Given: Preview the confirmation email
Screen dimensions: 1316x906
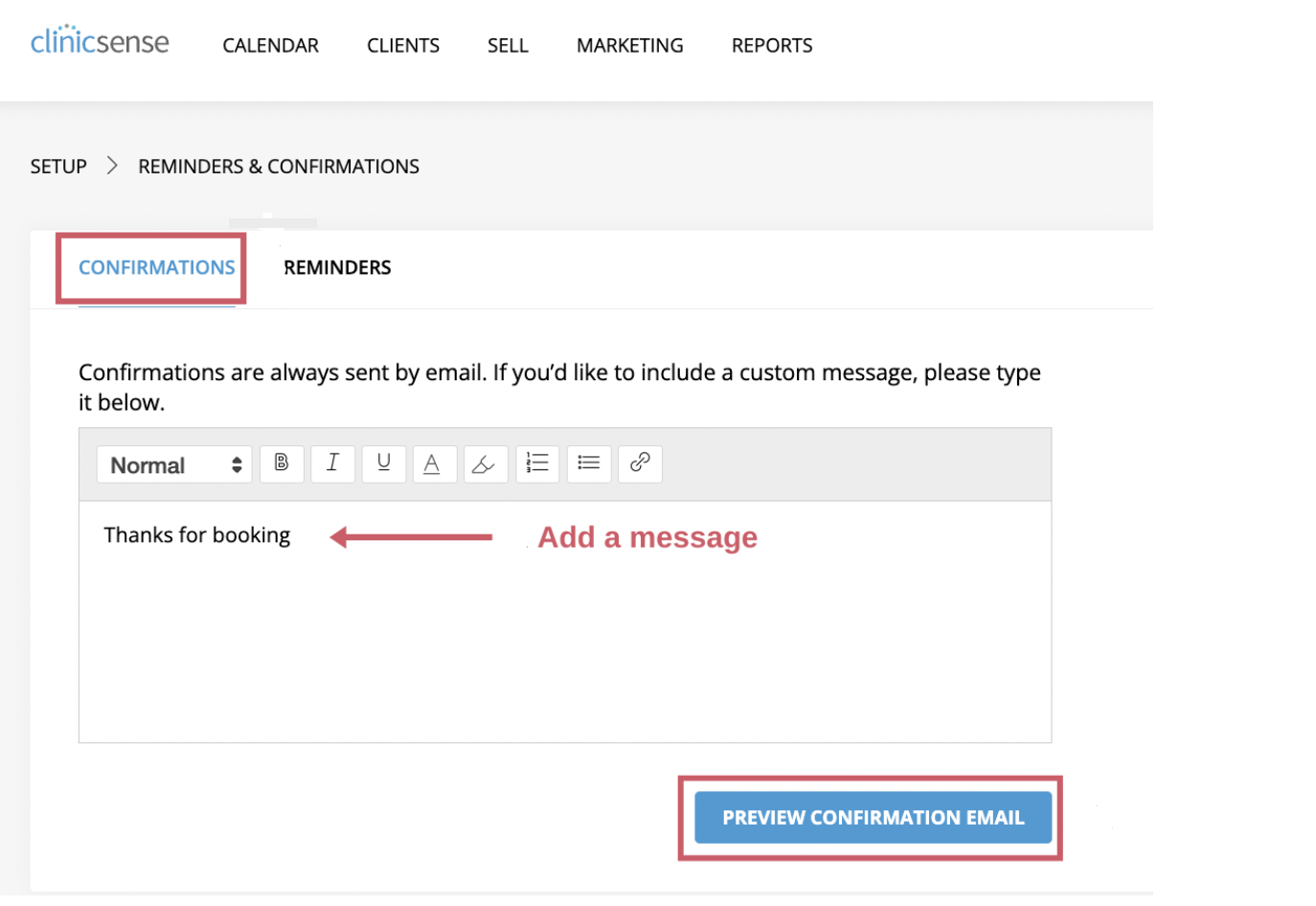Looking at the screenshot, I should [x=873, y=818].
